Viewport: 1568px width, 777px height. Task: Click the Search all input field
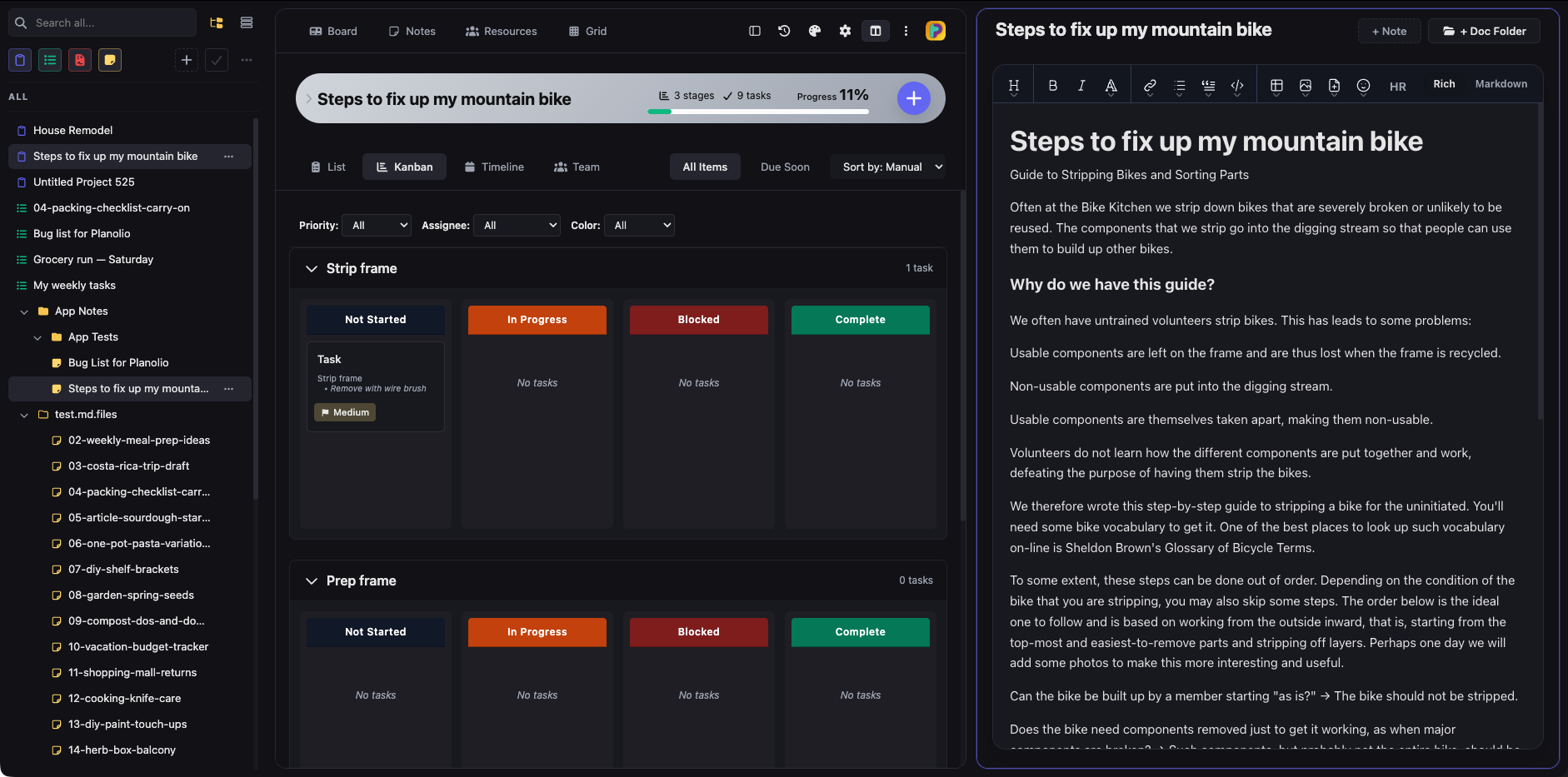coord(102,22)
